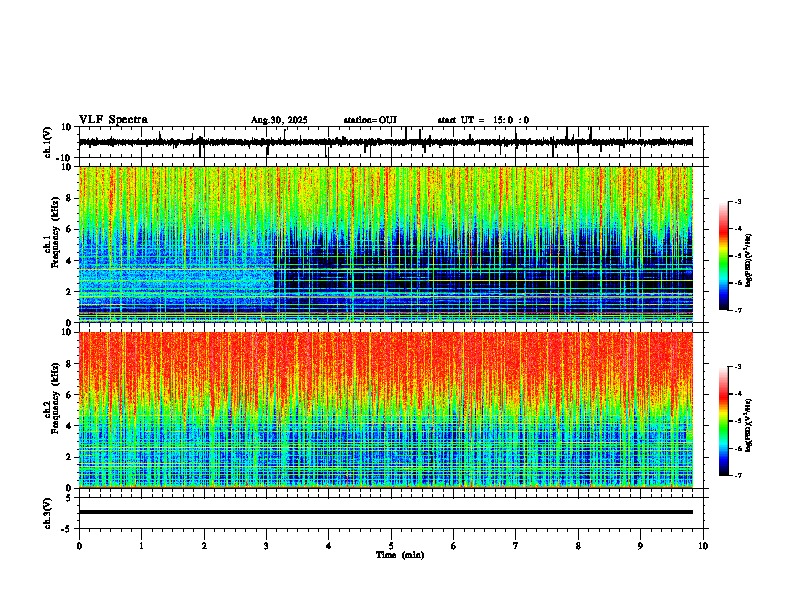The height and width of the screenshot is (612, 792).
Task: Select the ch.2 colorbar log(PSD) unit label
Action: [x=749, y=425]
